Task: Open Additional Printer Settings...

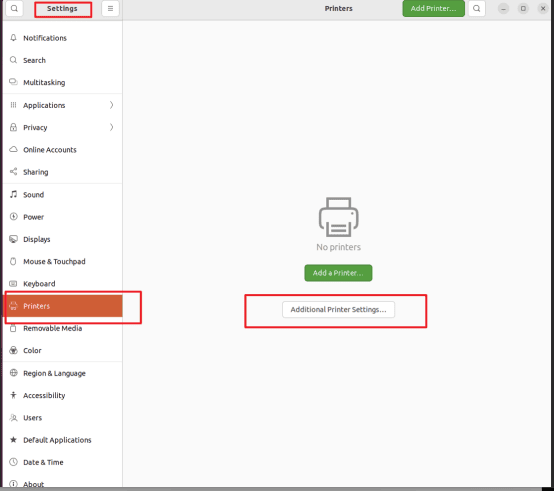Action: [x=338, y=309]
